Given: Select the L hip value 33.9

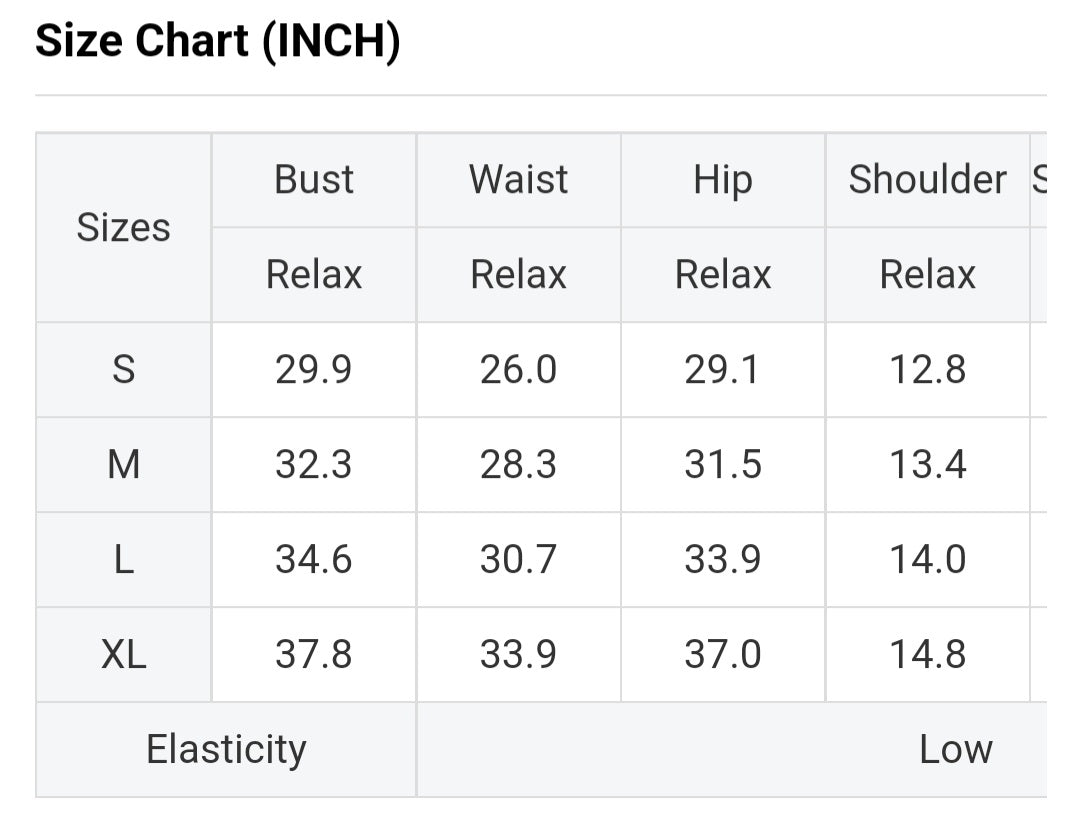Looking at the screenshot, I should (722, 560).
